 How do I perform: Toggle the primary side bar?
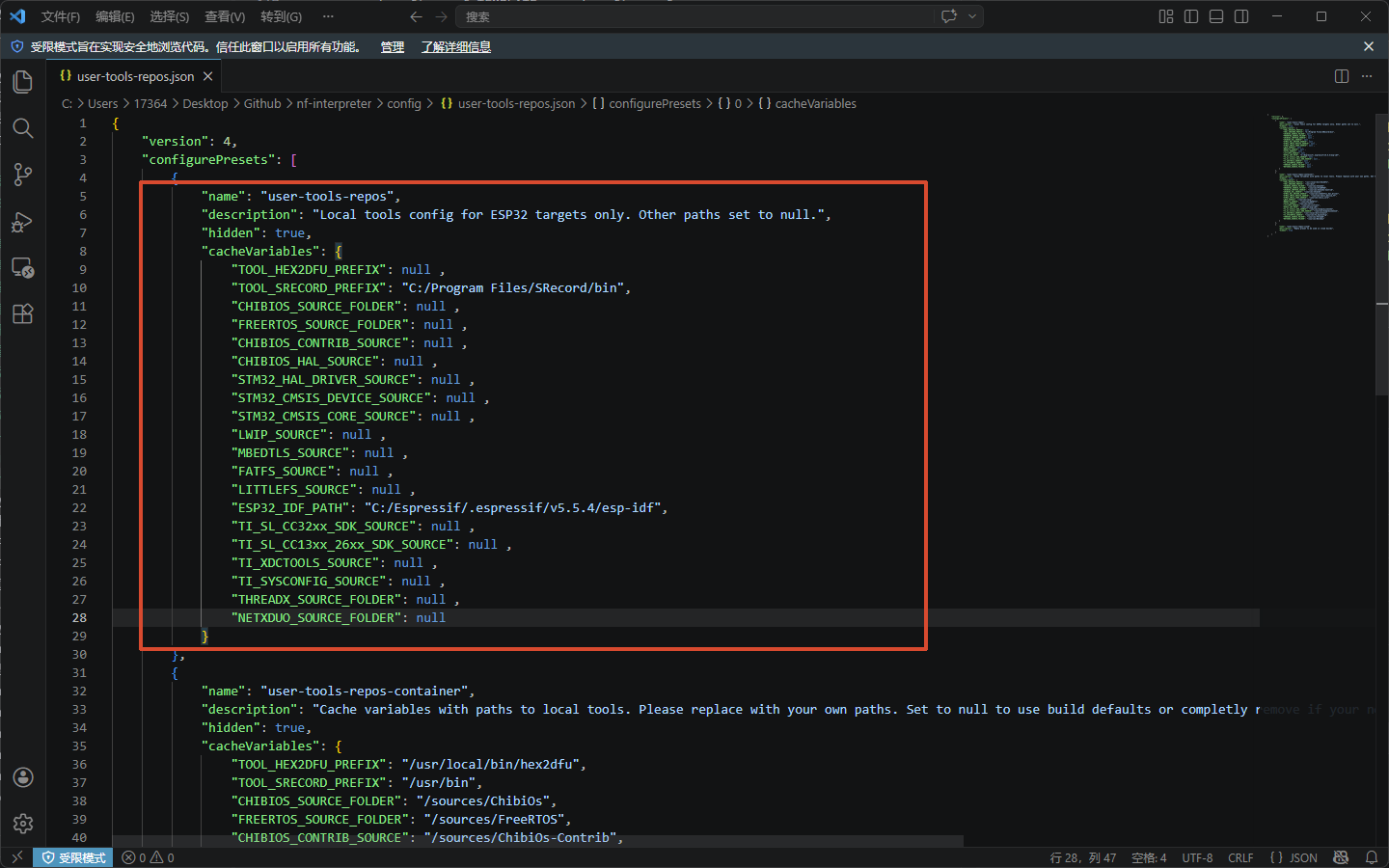click(x=1191, y=16)
